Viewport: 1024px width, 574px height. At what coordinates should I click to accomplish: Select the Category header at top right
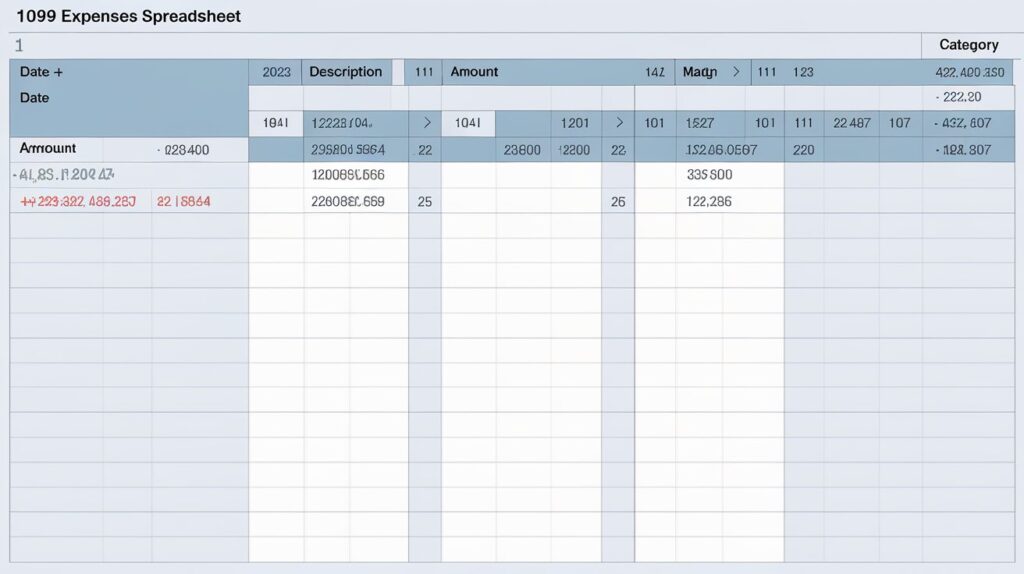[x=968, y=45]
